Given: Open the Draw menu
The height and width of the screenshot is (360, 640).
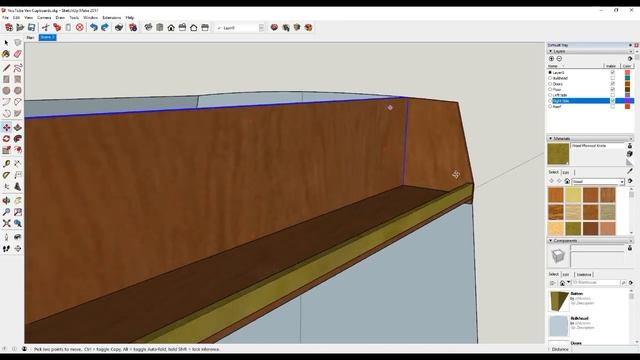Looking at the screenshot, I should (60, 18).
